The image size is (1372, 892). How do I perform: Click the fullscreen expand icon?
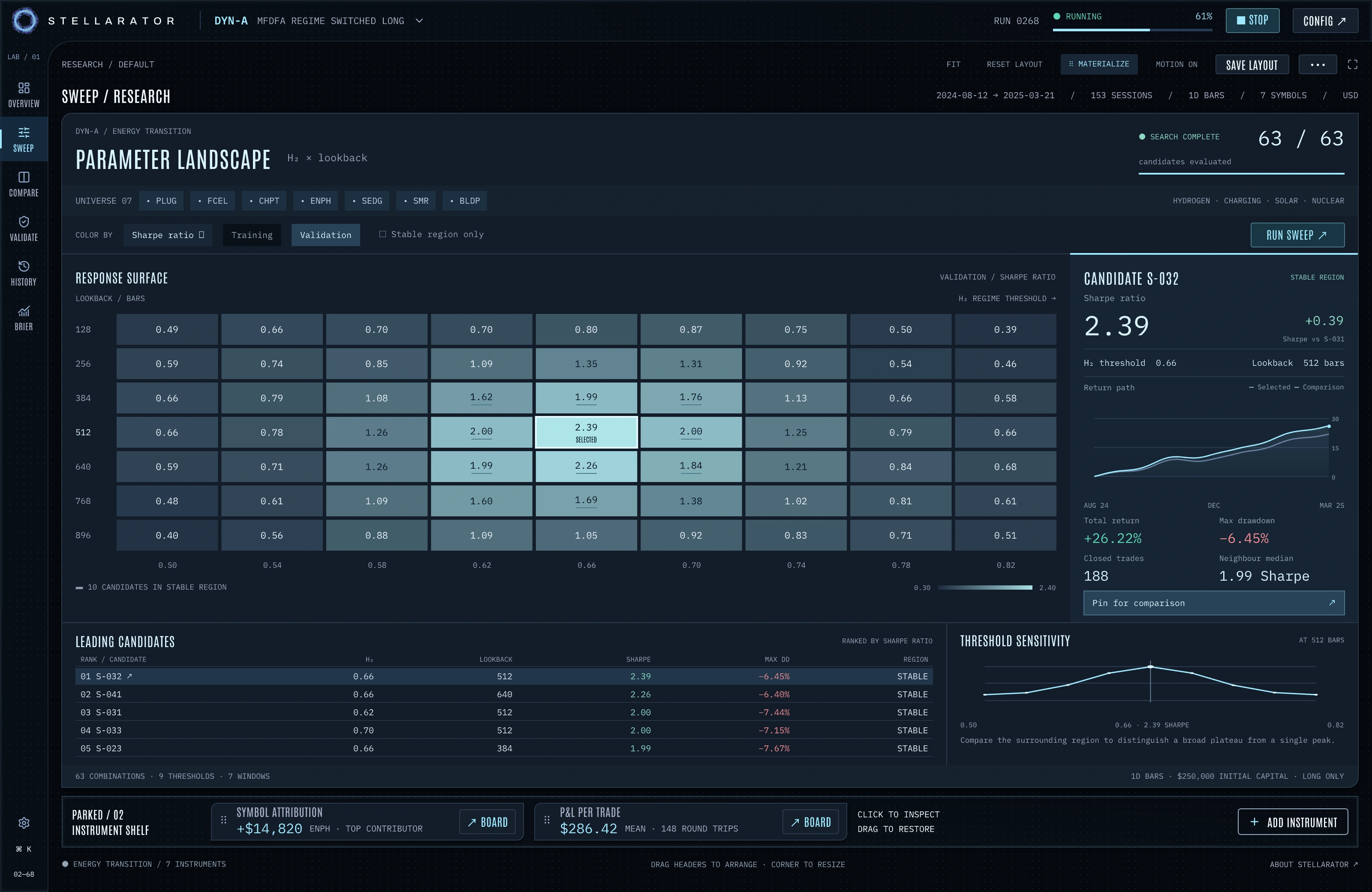[x=1352, y=65]
